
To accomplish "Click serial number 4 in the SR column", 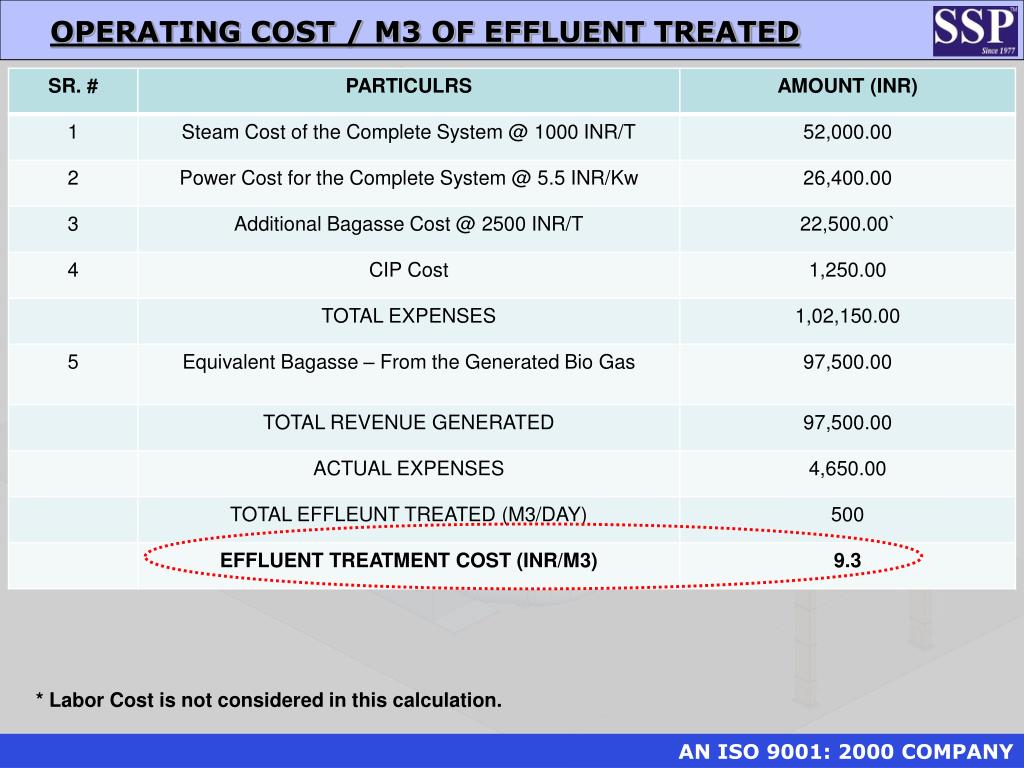I will 72,270.
